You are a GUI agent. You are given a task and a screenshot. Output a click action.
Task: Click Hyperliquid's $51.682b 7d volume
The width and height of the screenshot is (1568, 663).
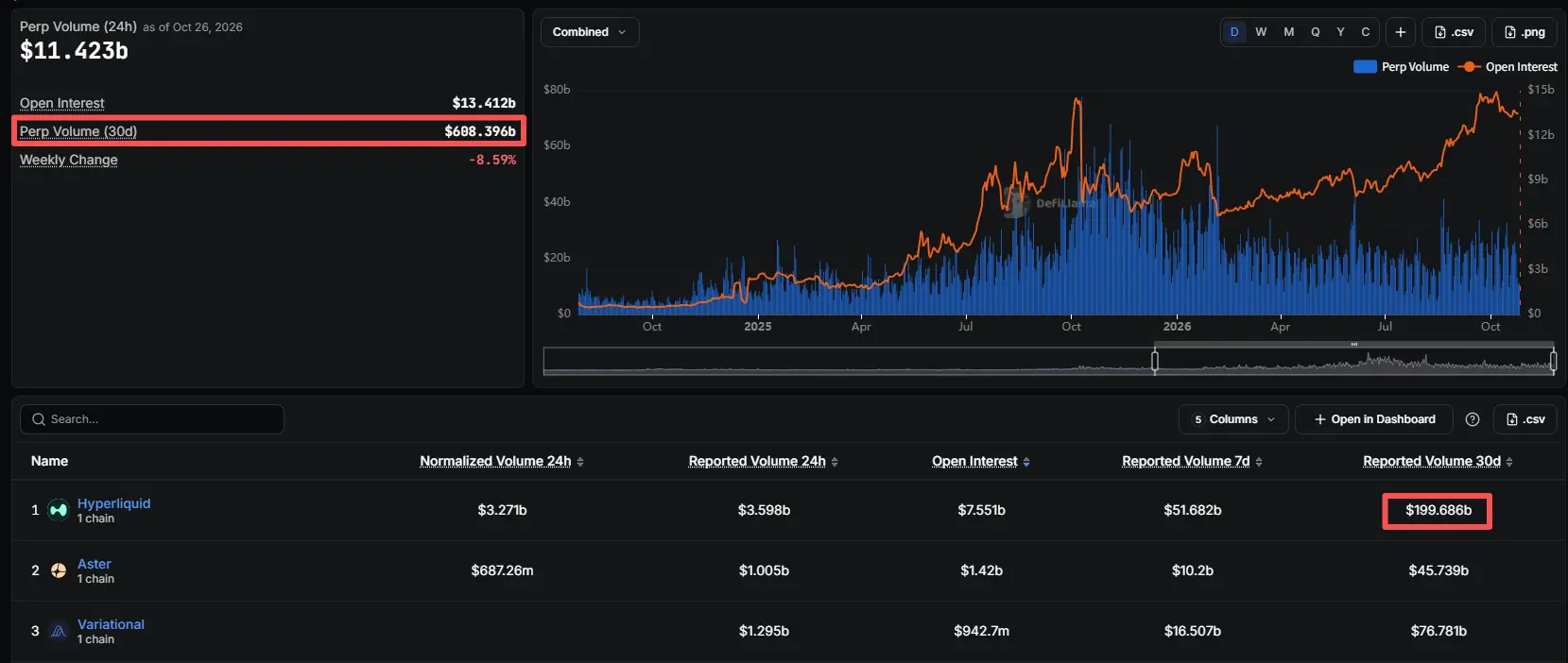[1193, 510]
